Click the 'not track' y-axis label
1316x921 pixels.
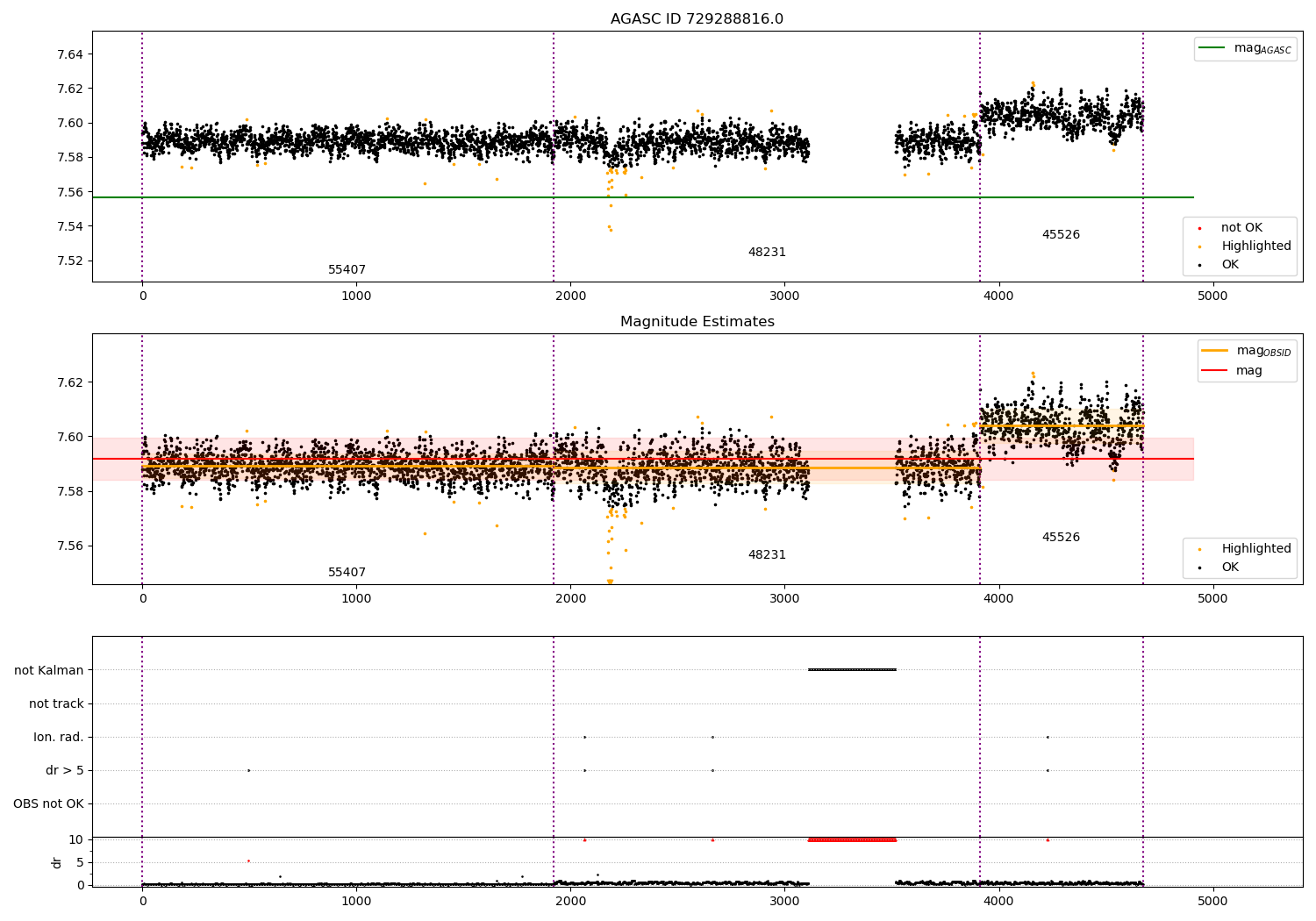click(x=56, y=703)
